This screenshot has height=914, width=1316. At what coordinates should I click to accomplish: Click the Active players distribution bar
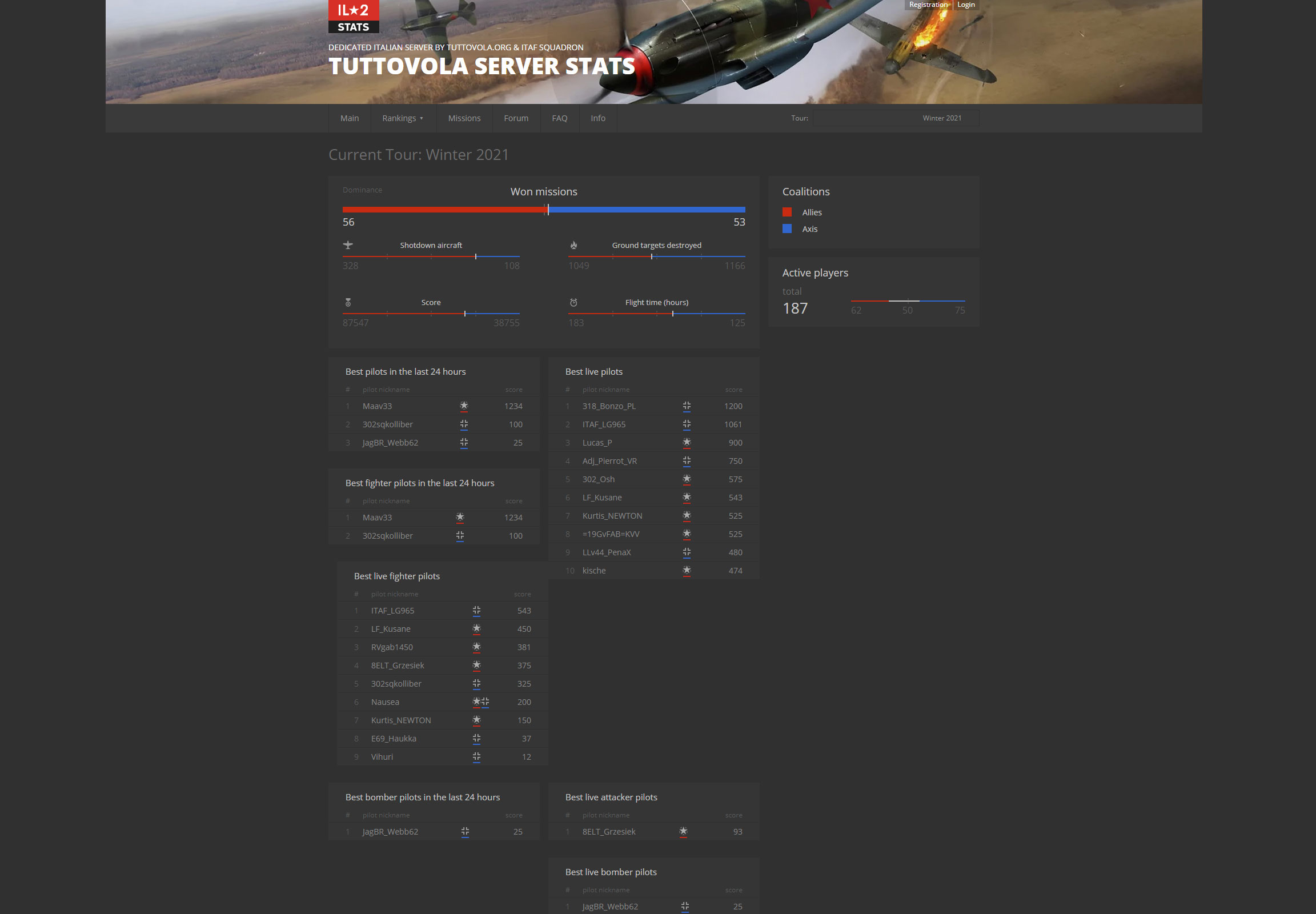pos(908,300)
